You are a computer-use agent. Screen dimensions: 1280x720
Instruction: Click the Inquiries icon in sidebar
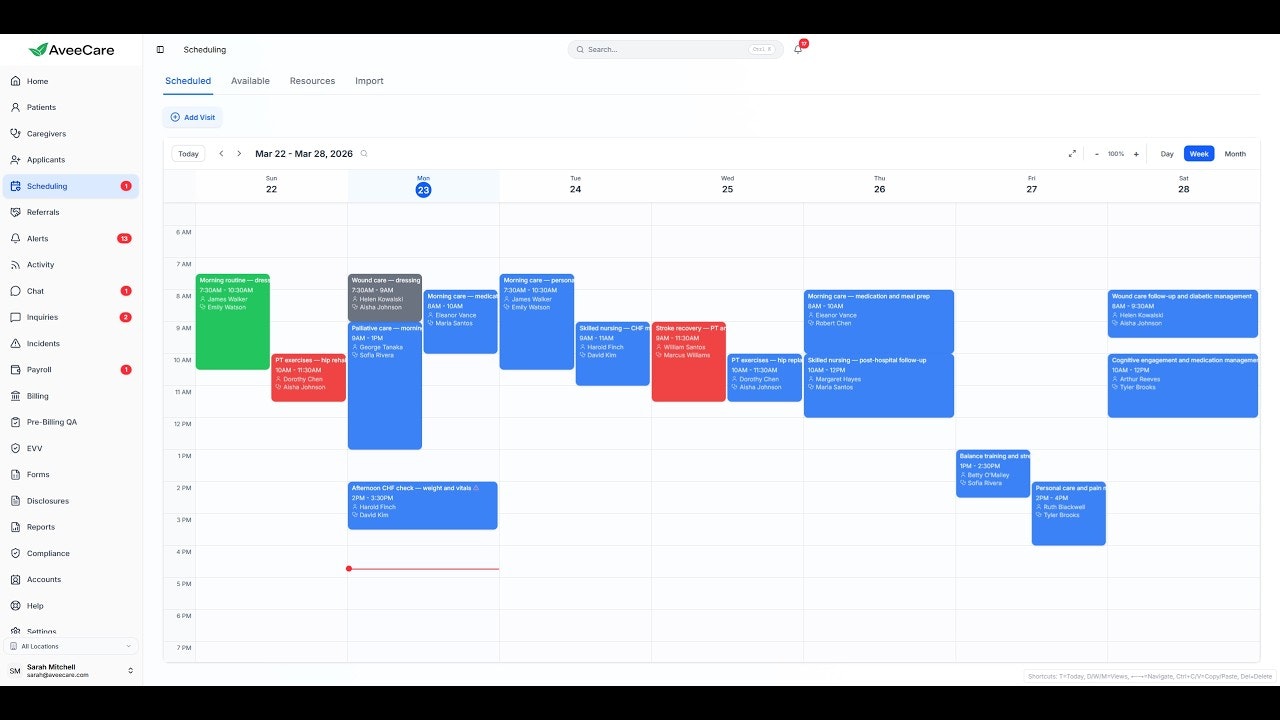click(x=15, y=317)
